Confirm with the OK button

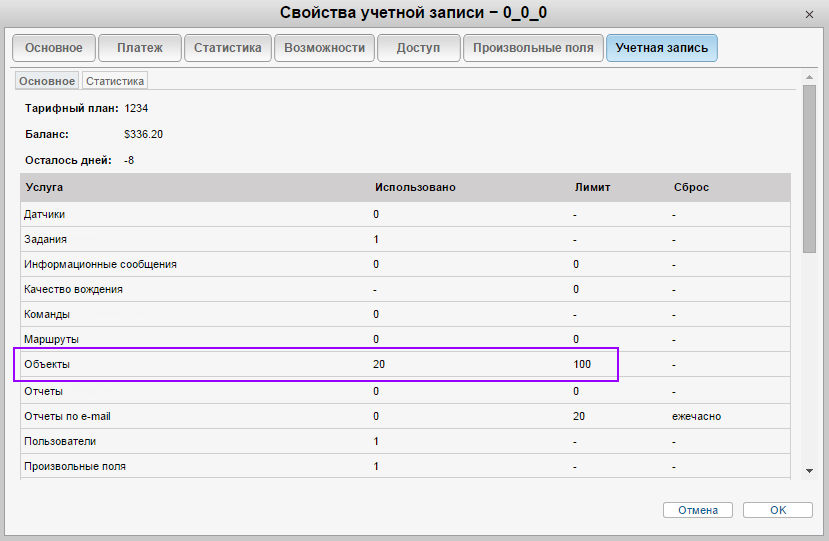click(777, 510)
